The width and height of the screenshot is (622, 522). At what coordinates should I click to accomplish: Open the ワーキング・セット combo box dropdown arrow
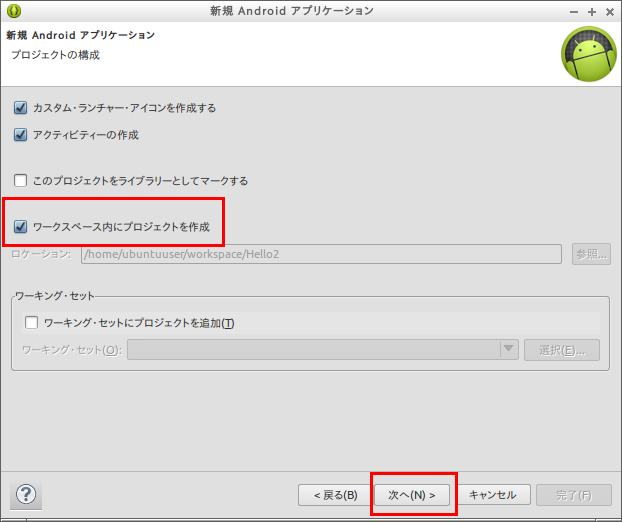[x=509, y=349]
